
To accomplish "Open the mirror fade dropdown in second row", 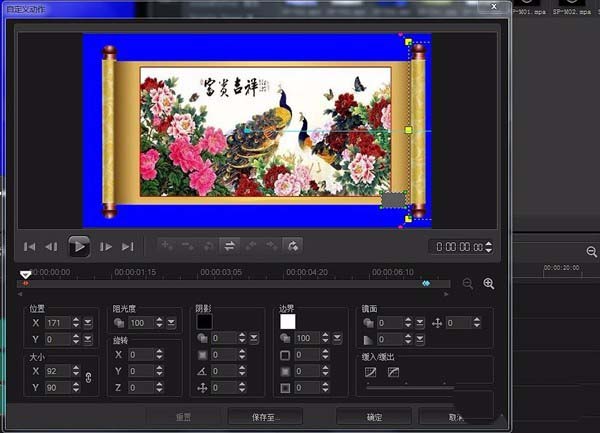I will (x=420, y=339).
